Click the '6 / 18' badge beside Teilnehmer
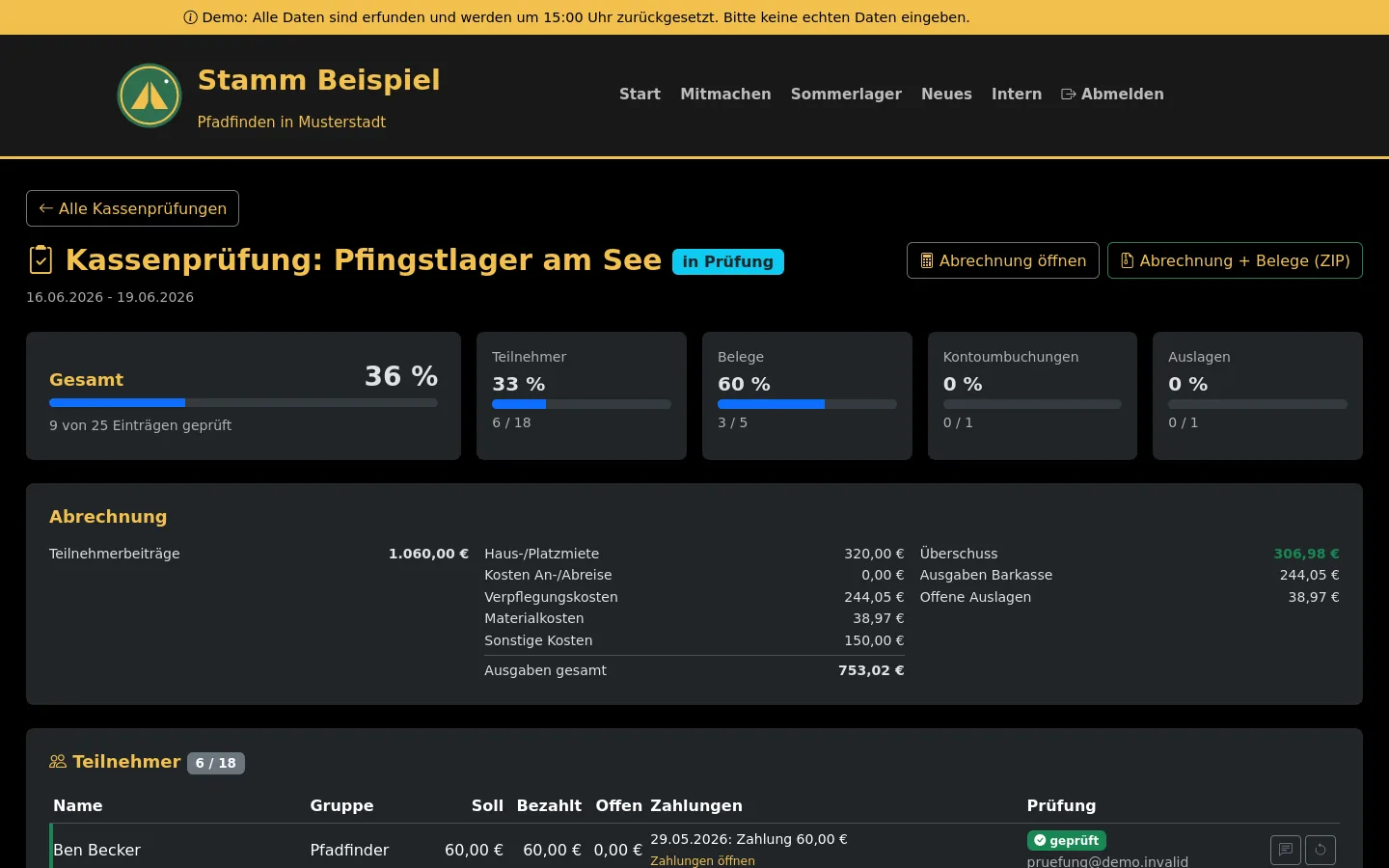This screenshot has width=1389, height=868. (x=216, y=763)
